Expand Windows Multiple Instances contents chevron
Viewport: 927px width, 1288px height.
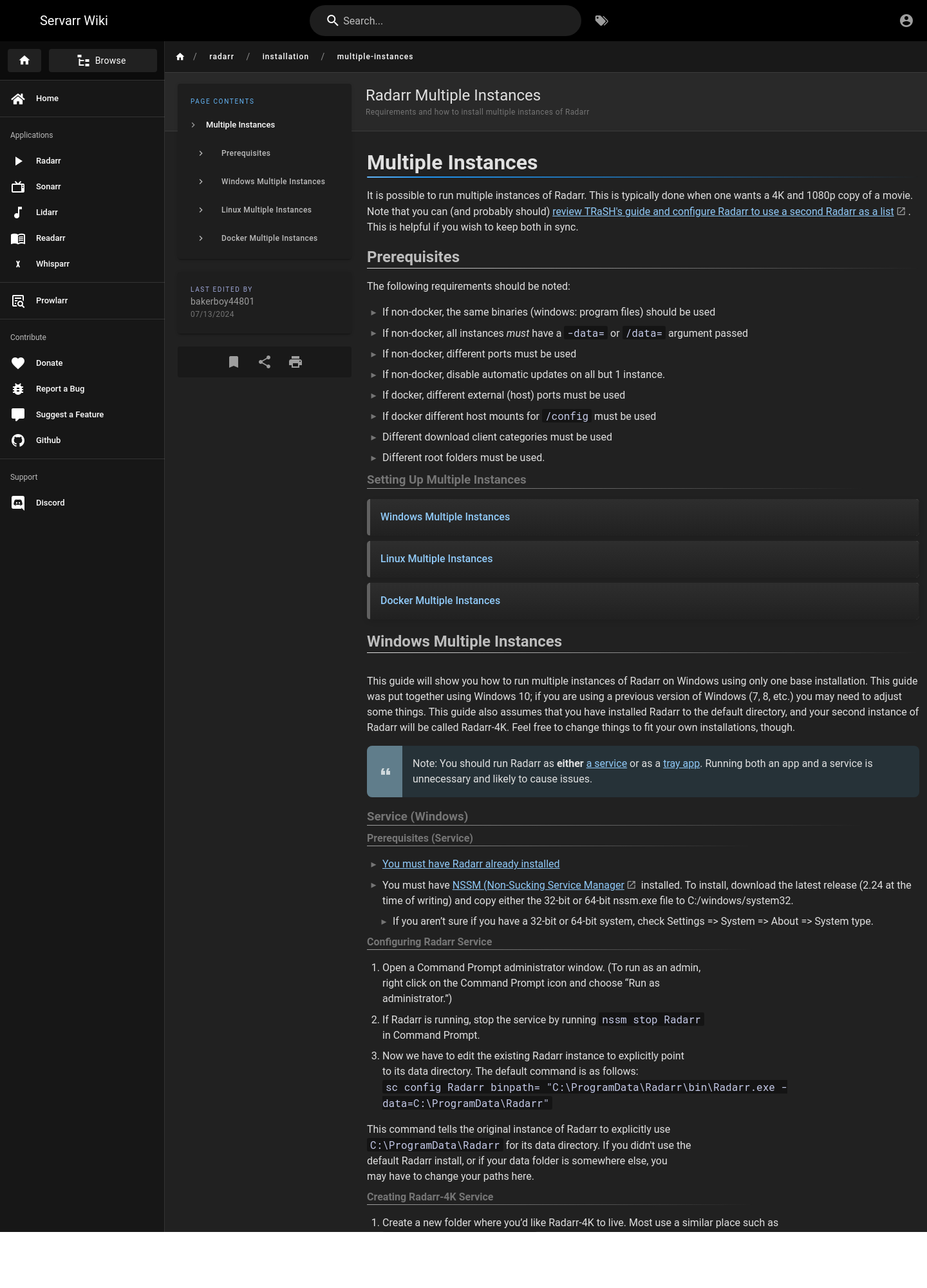tap(201, 182)
